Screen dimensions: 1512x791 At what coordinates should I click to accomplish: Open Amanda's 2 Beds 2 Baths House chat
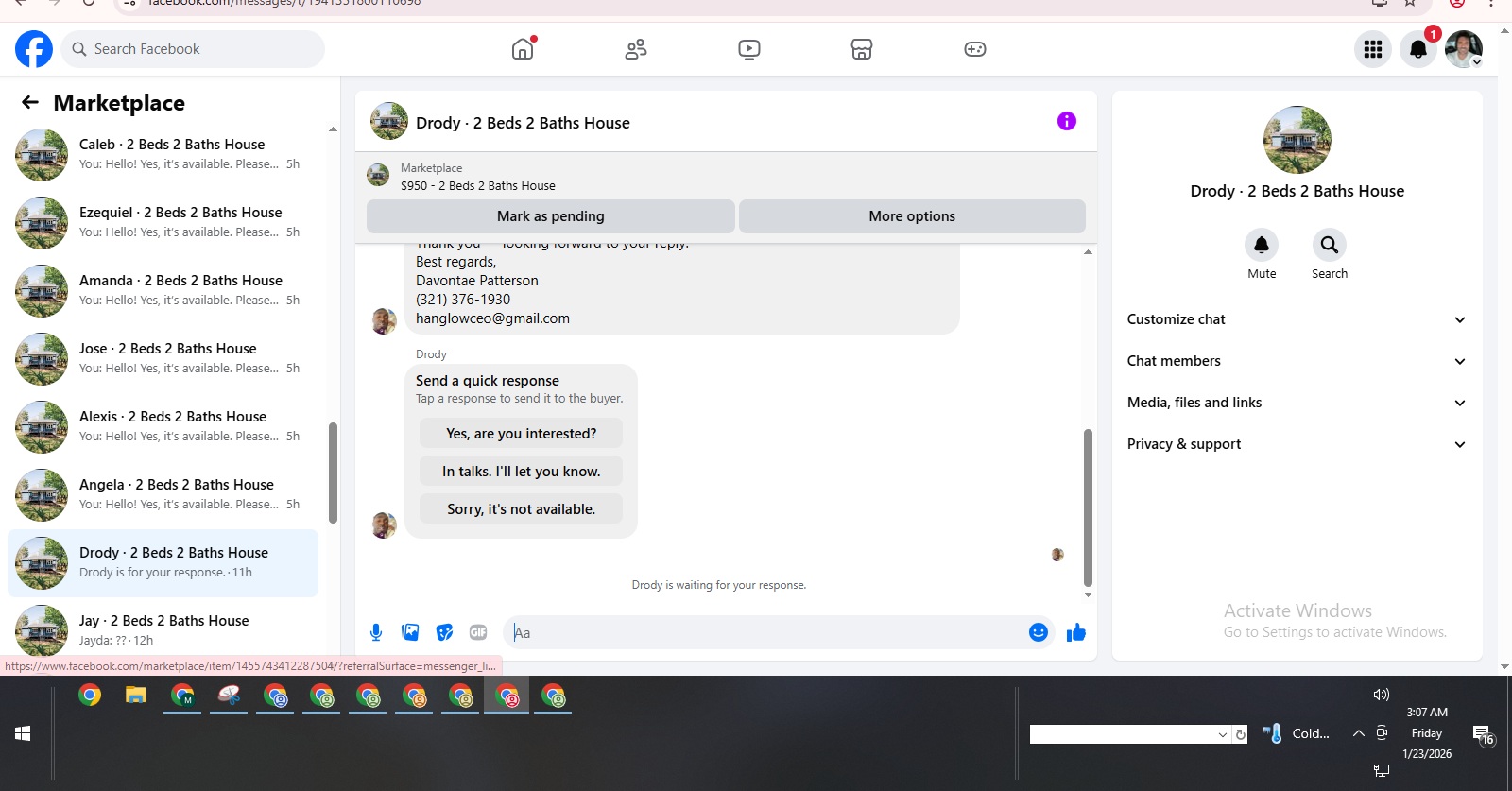[x=163, y=291]
